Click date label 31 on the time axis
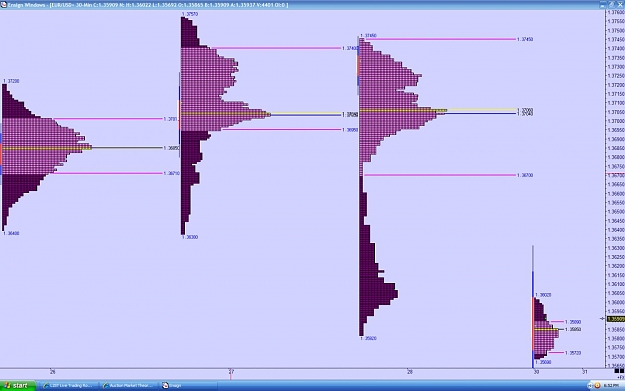 click(584, 371)
